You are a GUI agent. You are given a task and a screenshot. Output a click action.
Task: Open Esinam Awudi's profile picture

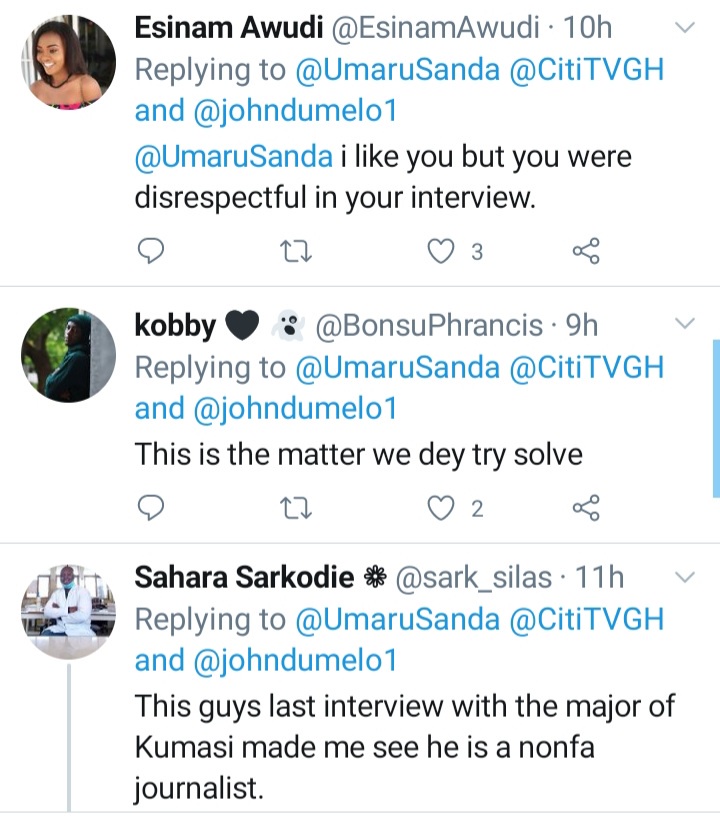(x=68, y=62)
